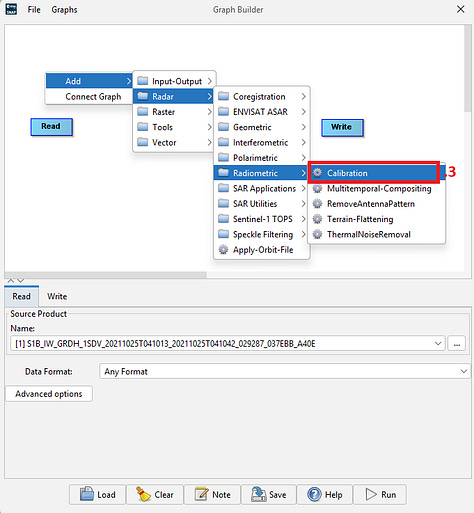The image size is (474, 513).
Task: Click the Load button label
Action: click(x=106, y=495)
